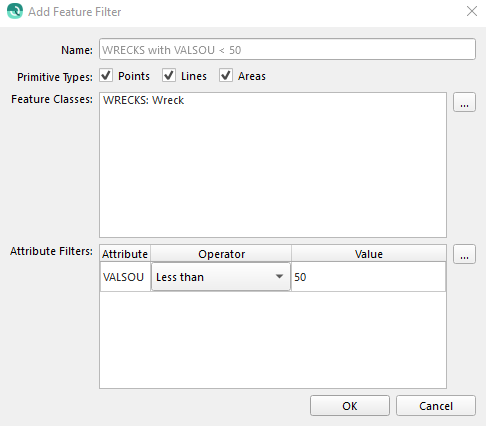This screenshot has width=486, height=426.
Task: Click empty area of Attribute Filters table
Action: [x=273, y=339]
